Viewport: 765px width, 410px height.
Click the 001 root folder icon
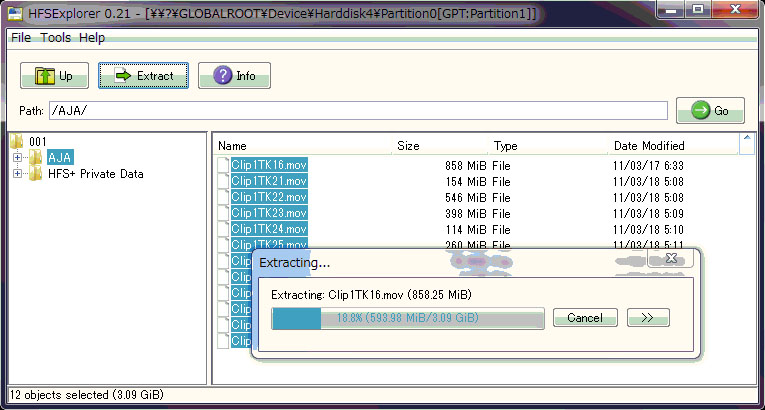tap(17, 142)
